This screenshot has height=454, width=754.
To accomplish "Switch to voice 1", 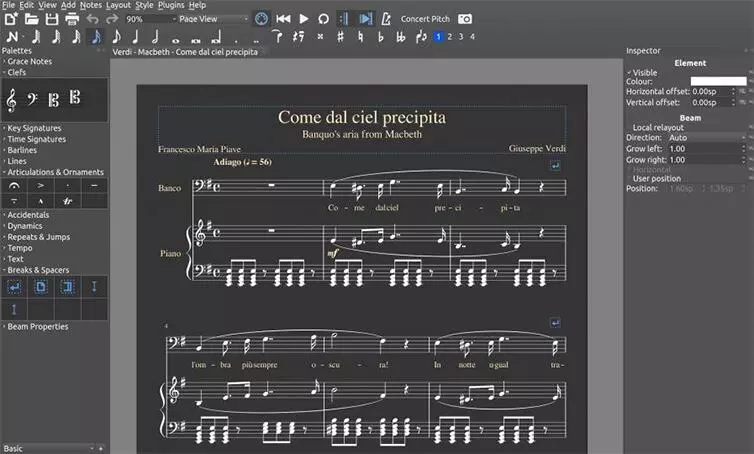I will click(x=438, y=37).
